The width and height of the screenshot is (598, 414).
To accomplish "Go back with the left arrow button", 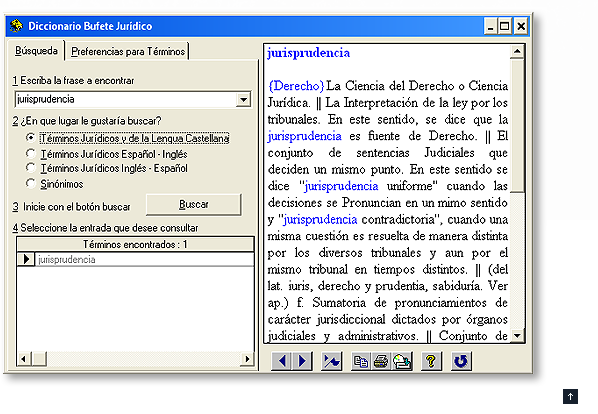I will coord(281,361).
